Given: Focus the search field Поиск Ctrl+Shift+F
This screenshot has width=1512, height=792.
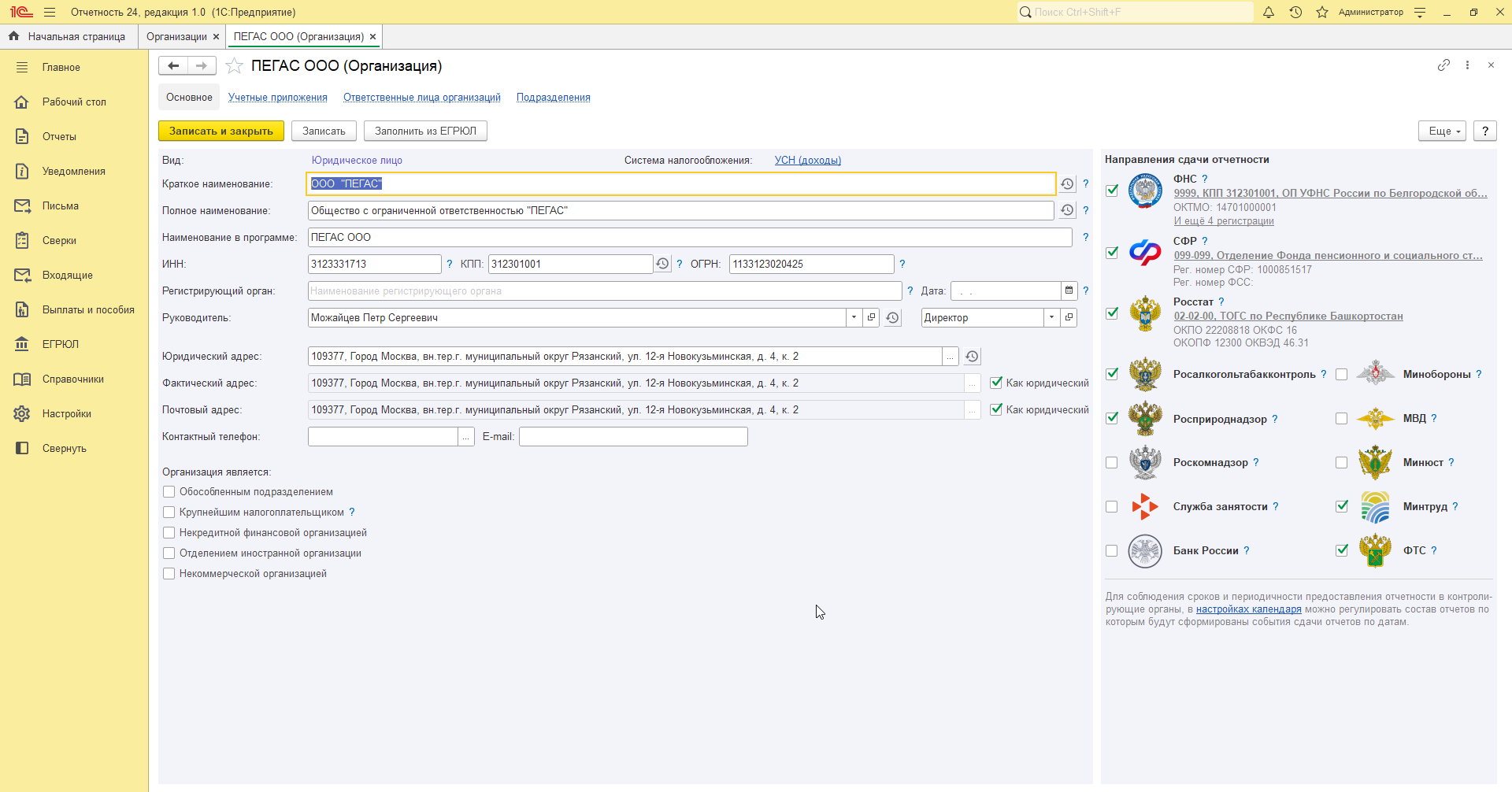Looking at the screenshot, I should pos(1135,12).
